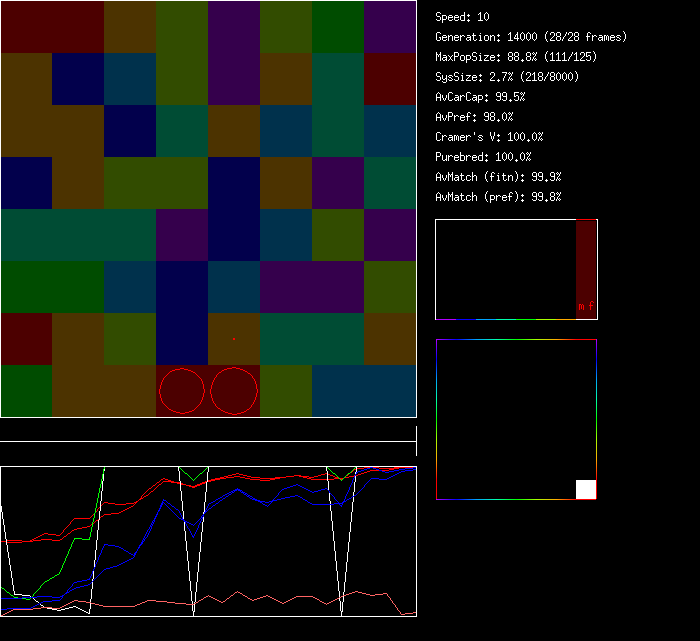This screenshot has width=700, height=641.
Task: Click the red 'm' label in the histogram
Action: [x=581, y=307]
